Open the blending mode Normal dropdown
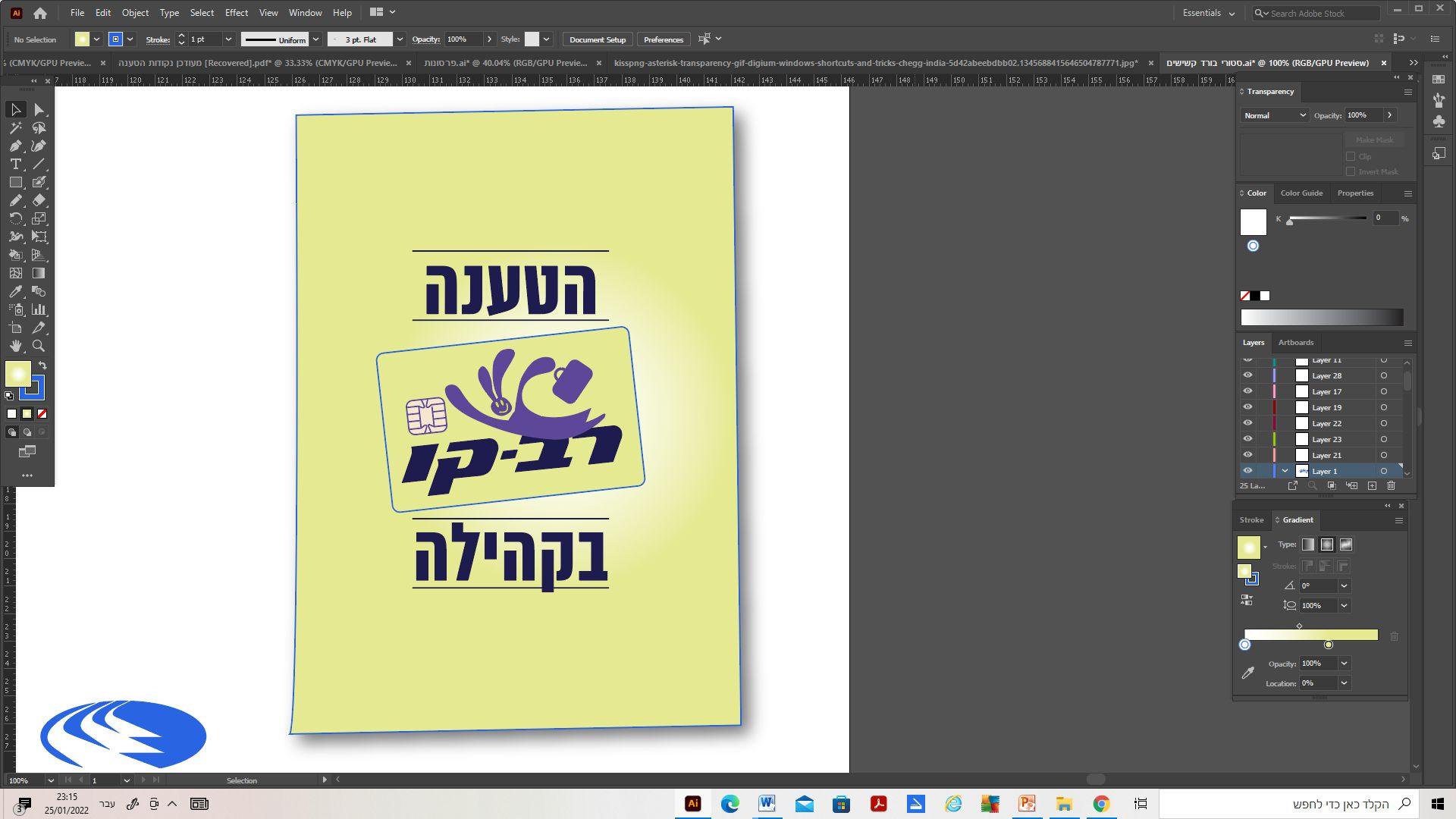The image size is (1456, 819). [x=1274, y=115]
